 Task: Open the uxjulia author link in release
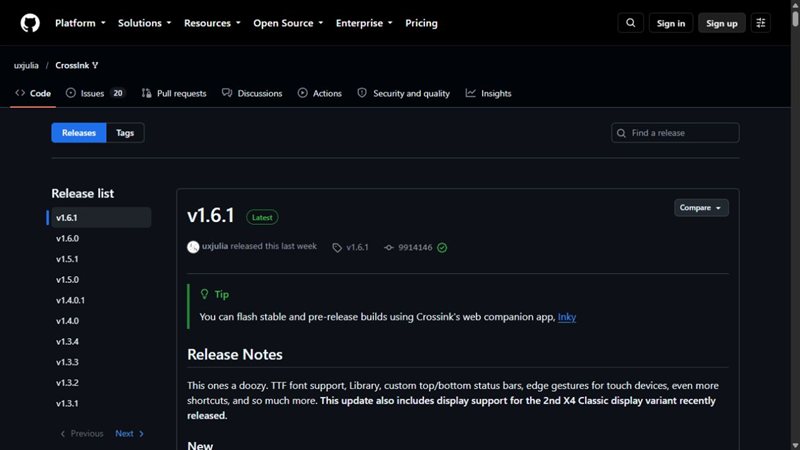pyautogui.click(x=215, y=246)
